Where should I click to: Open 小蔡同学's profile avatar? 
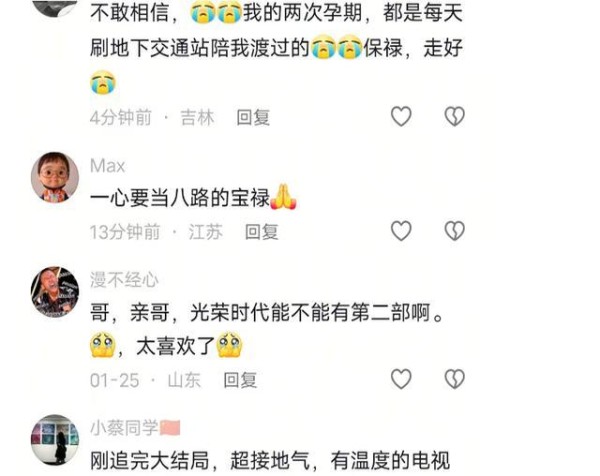tap(55, 440)
